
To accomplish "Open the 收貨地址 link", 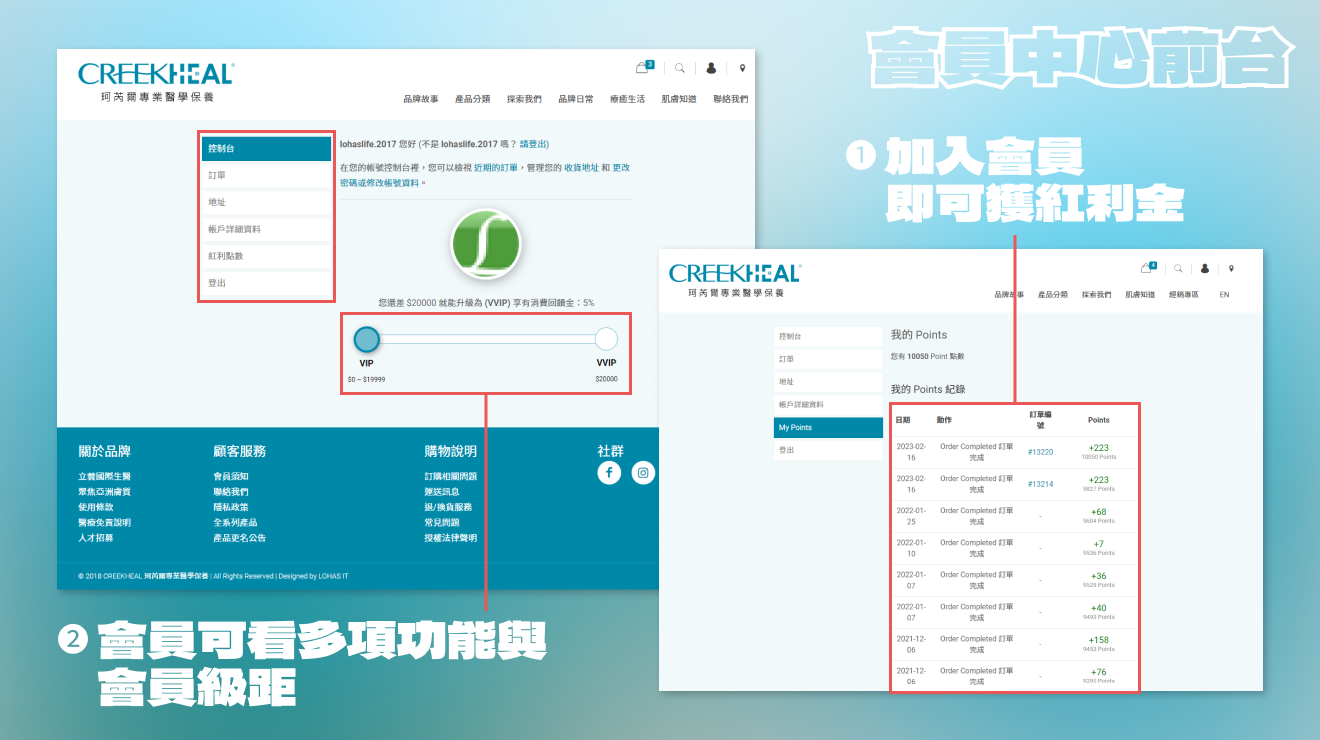I will point(581,168).
